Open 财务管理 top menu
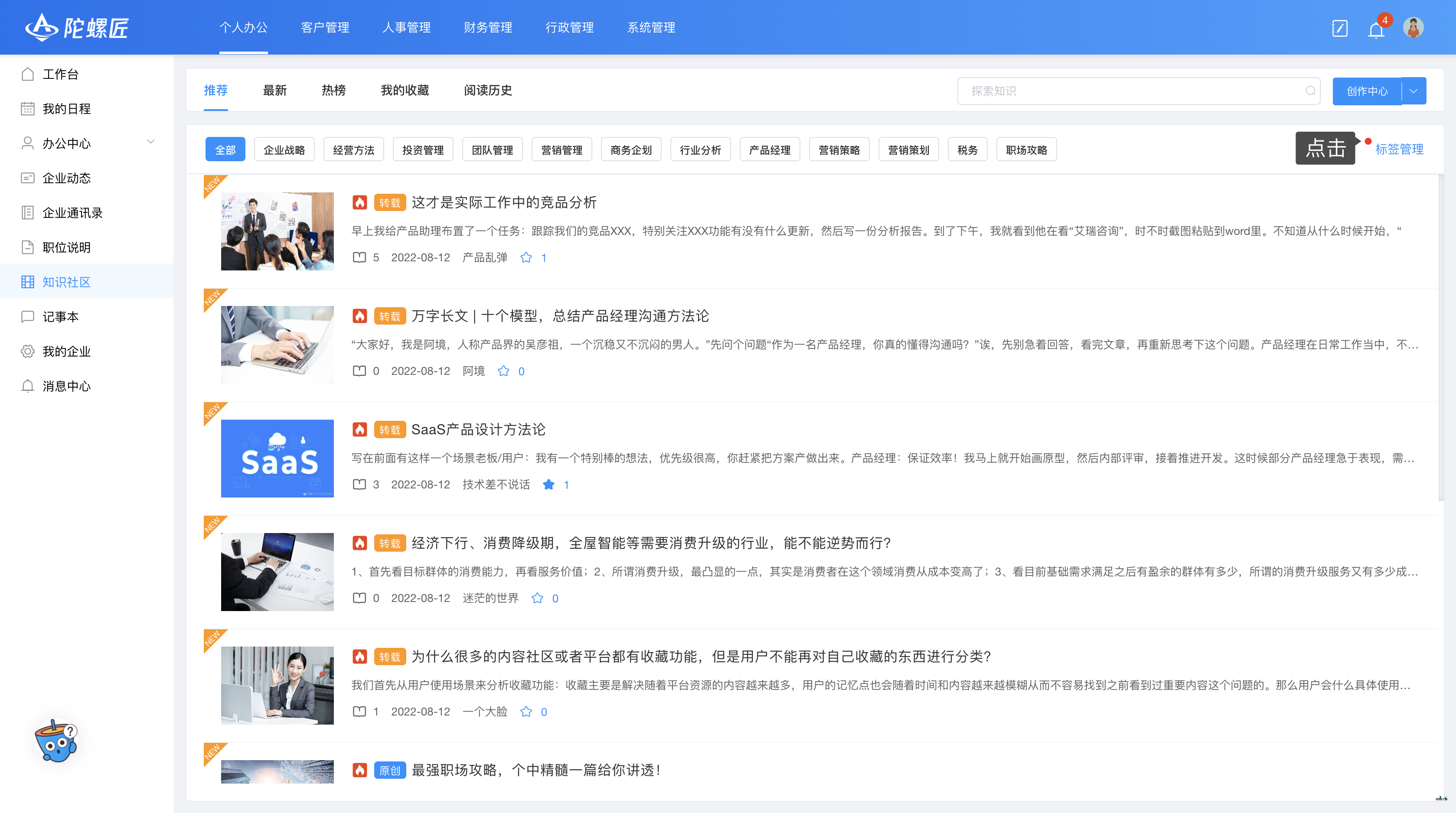1456x813 pixels. coord(488,27)
